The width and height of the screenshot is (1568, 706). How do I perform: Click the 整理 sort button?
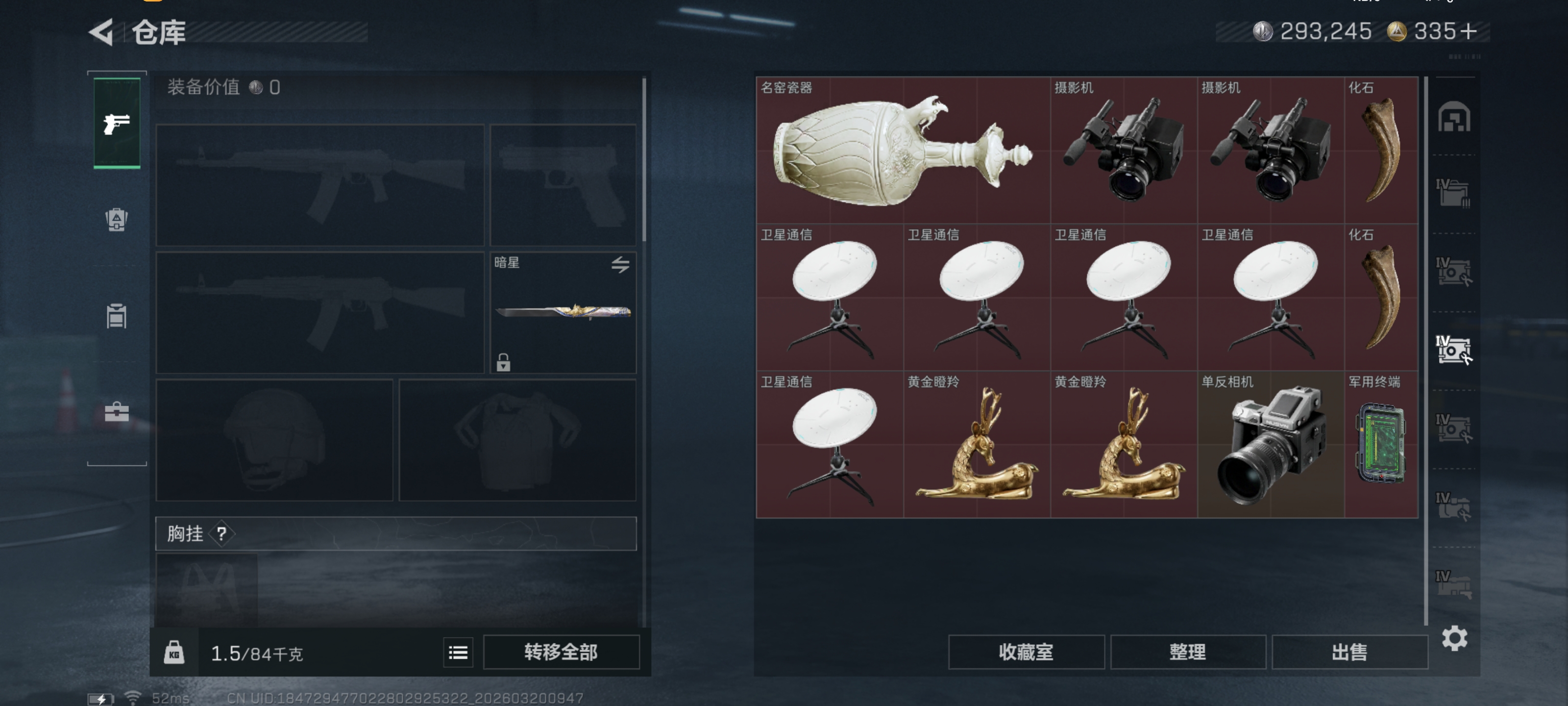[x=1188, y=653]
